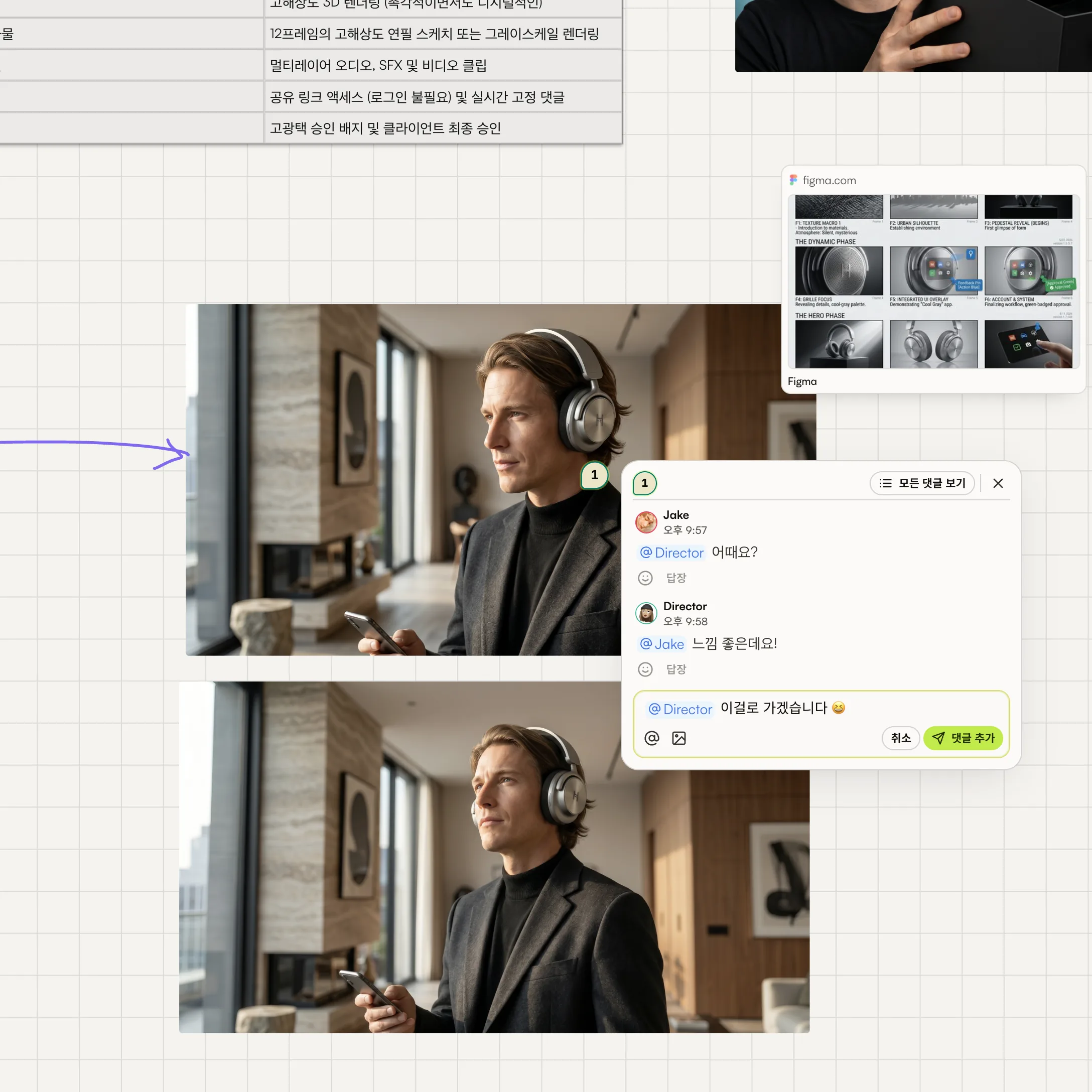Reply to Director's comment via 답장
1092x1092 pixels.
(x=676, y=669)
